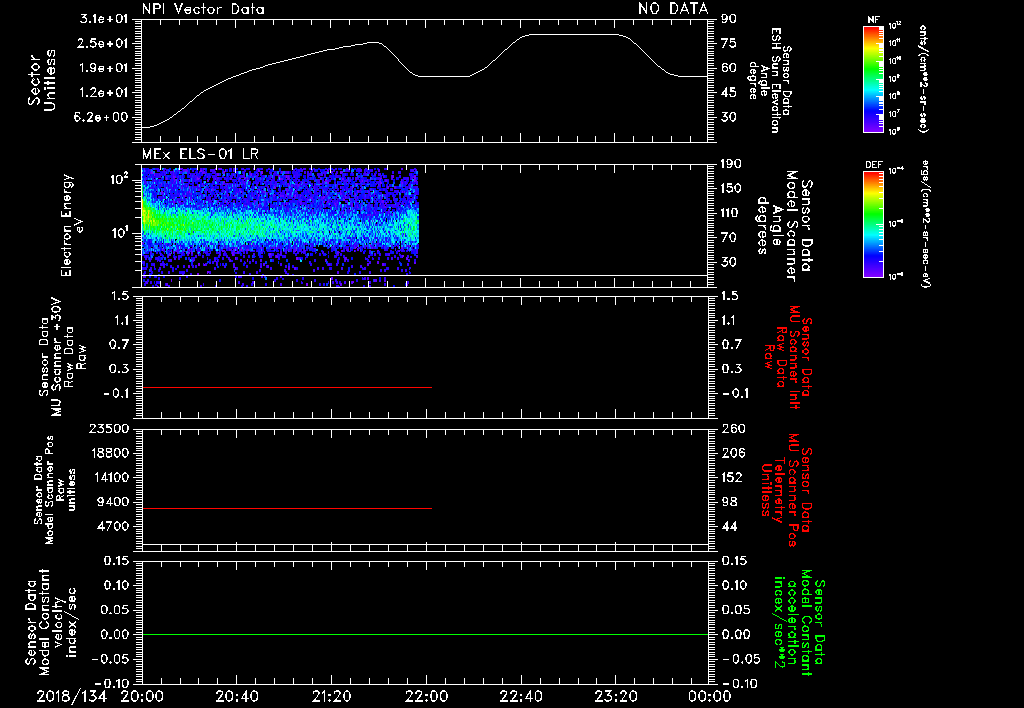1024x708 pixels.
Task: Click the '4700' scanner position tick label
Action: pos(113,526)
